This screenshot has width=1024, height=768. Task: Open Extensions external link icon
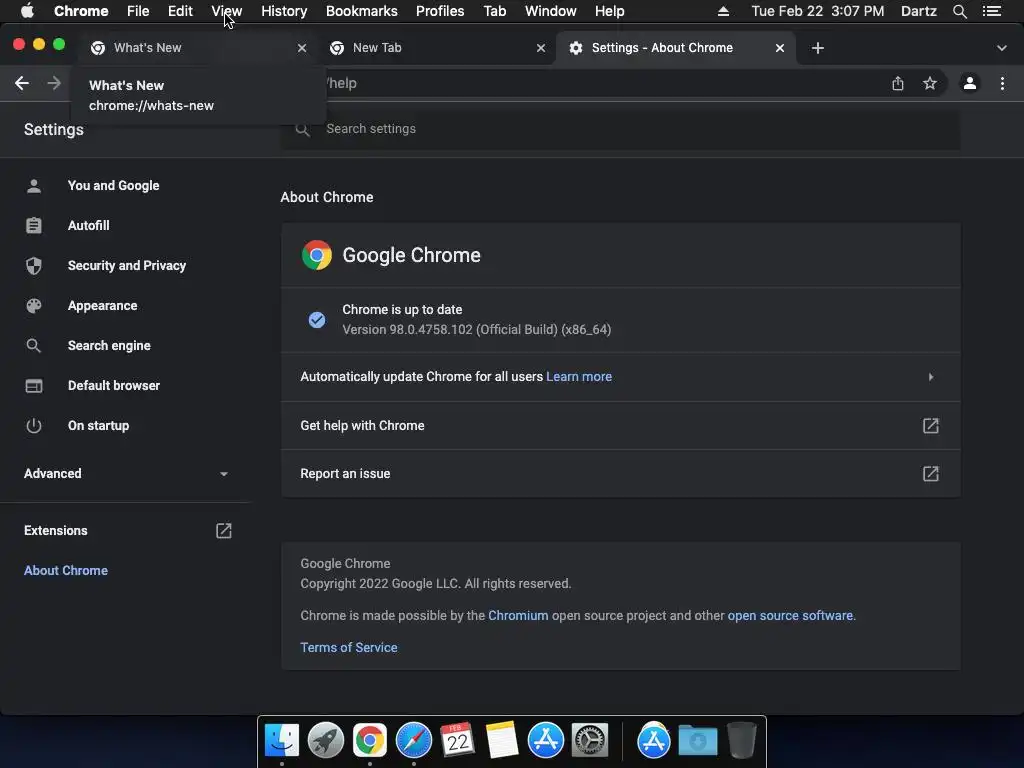[x=224, y=530]
